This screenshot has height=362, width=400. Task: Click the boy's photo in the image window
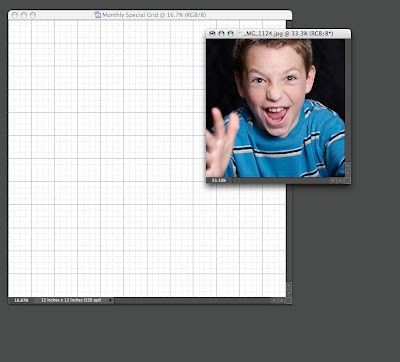click(x=275, y=108)
